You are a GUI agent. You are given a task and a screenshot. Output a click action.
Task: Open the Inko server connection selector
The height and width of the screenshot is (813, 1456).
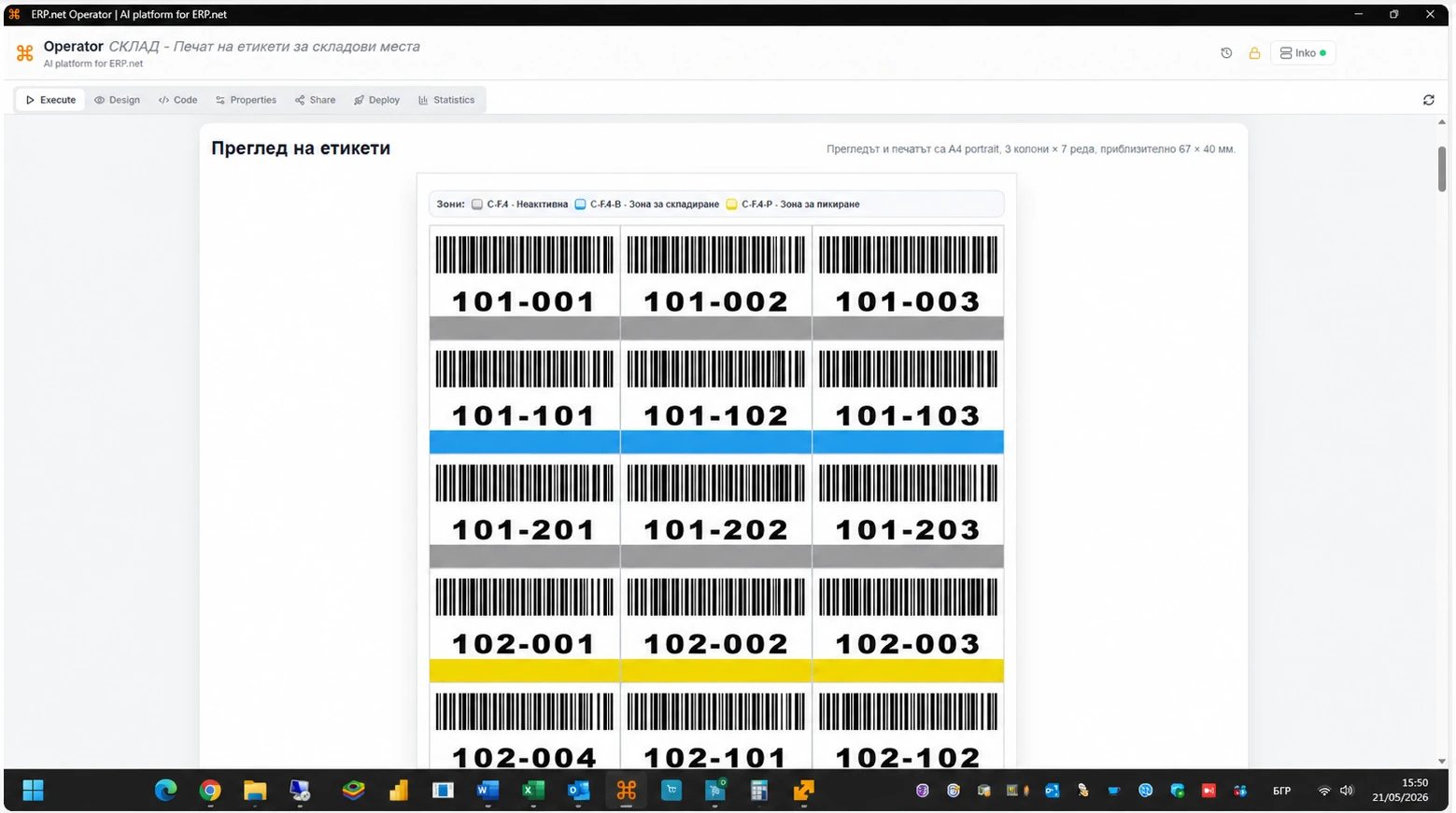pyautogui.click(x=1302, y=53)
